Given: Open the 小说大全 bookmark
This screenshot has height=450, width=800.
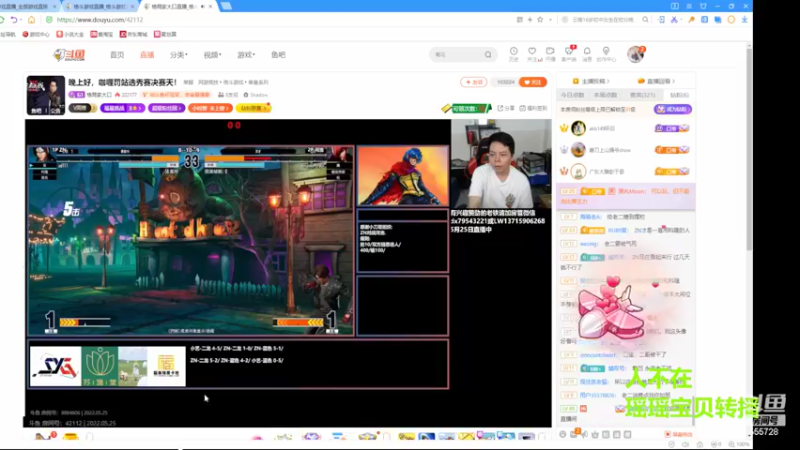Looking at the screenshot, I should [x=70, y=34].
